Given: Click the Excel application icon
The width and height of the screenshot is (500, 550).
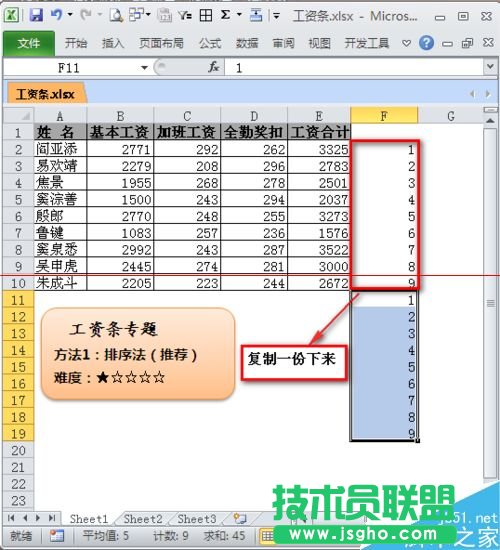Looking at the screenshot, I should 11,15.
